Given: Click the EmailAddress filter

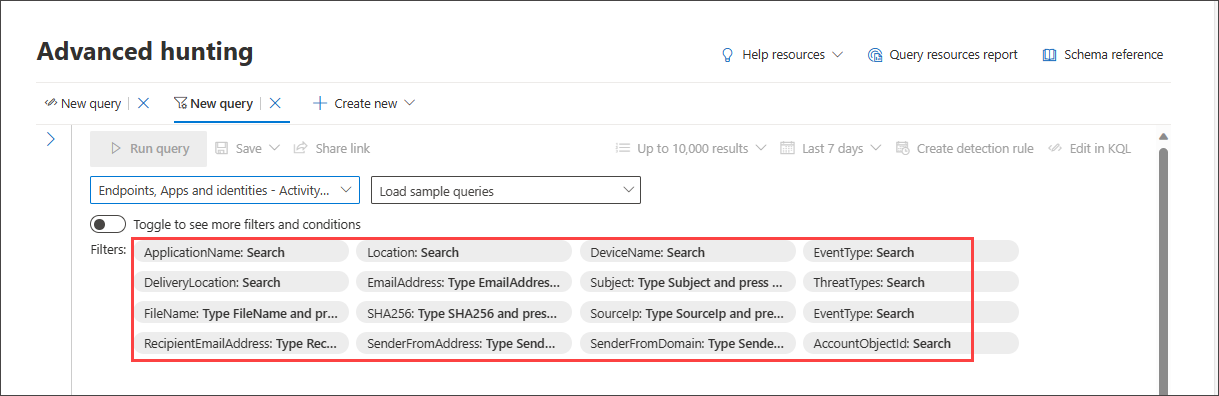Looking at the screenshot, I should [x=464, y=282].
